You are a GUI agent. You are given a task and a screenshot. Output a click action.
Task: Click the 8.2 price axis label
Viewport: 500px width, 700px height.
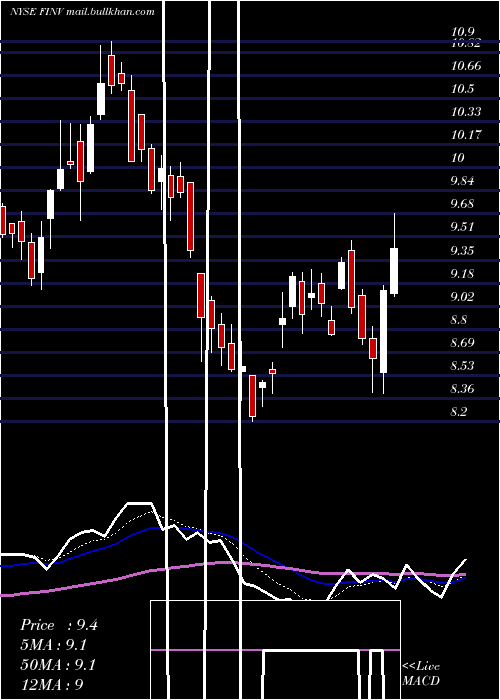pos(459,412)
